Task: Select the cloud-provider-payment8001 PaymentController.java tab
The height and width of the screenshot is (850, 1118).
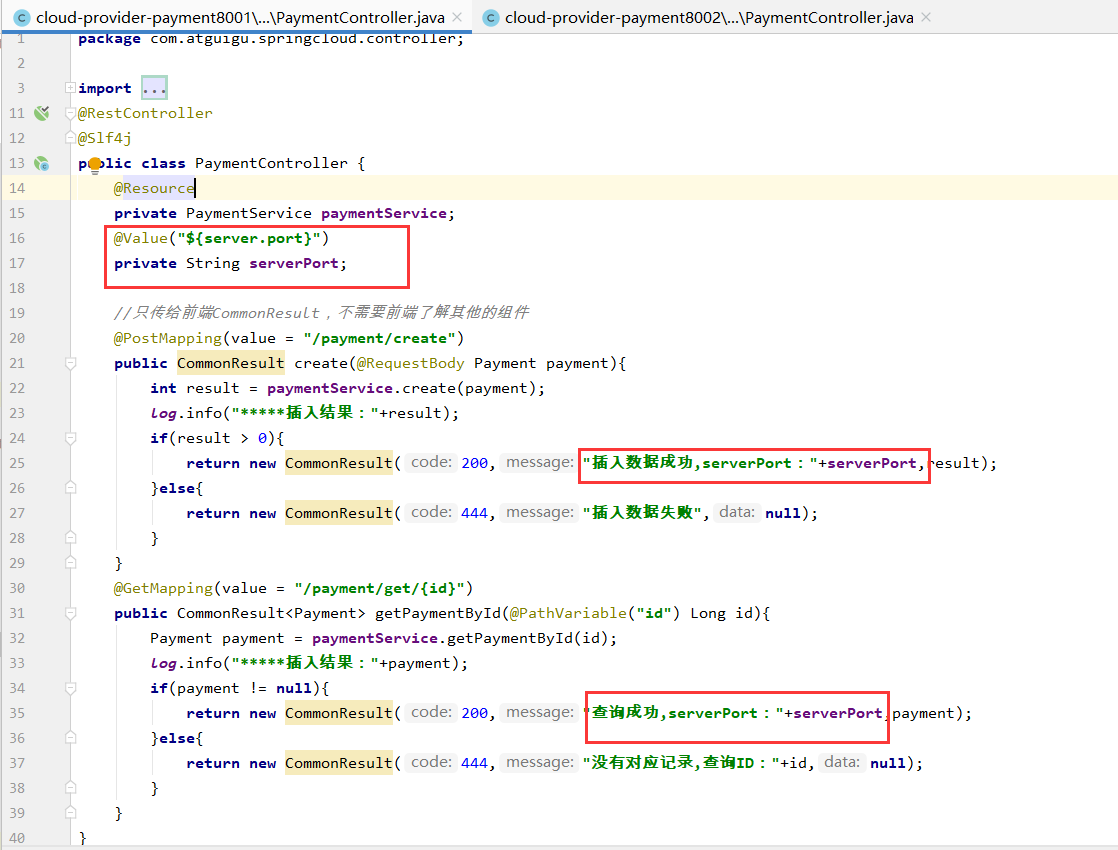Action: point(240,18)
